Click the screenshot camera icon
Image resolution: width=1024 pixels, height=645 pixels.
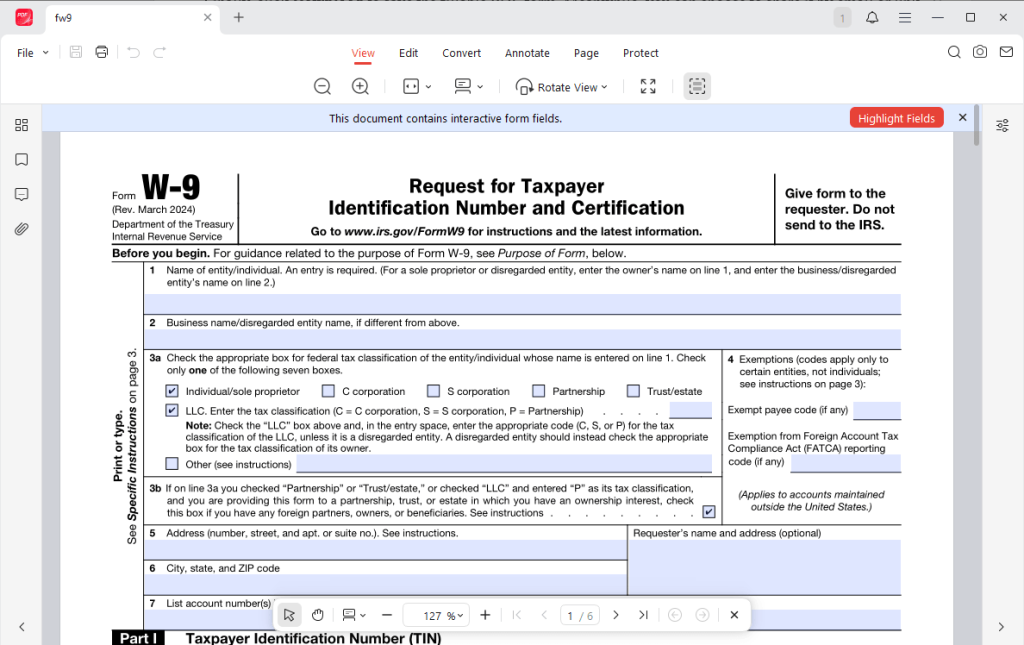click(x=980, y=52)
